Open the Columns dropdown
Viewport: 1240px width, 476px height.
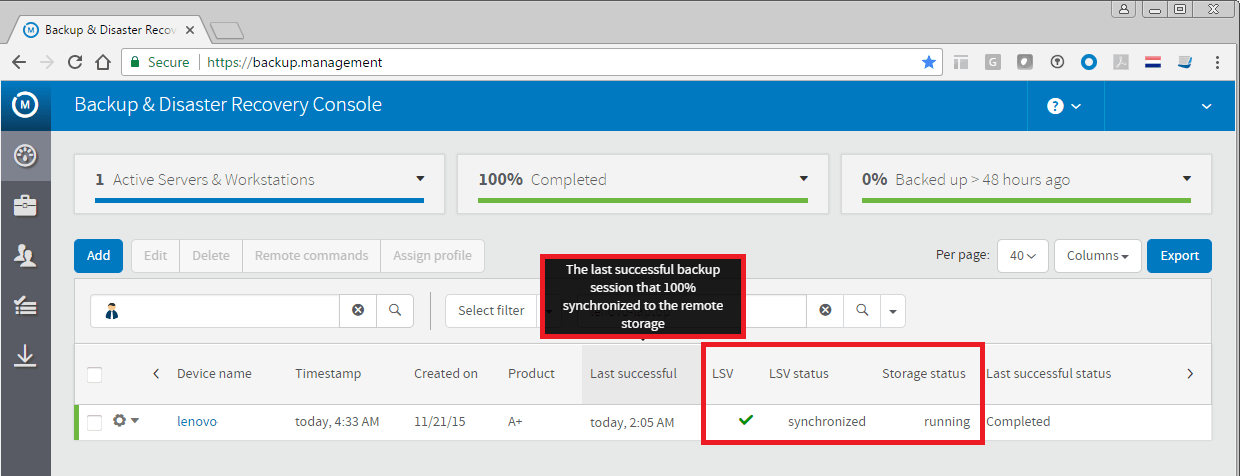pos(1097,256)
